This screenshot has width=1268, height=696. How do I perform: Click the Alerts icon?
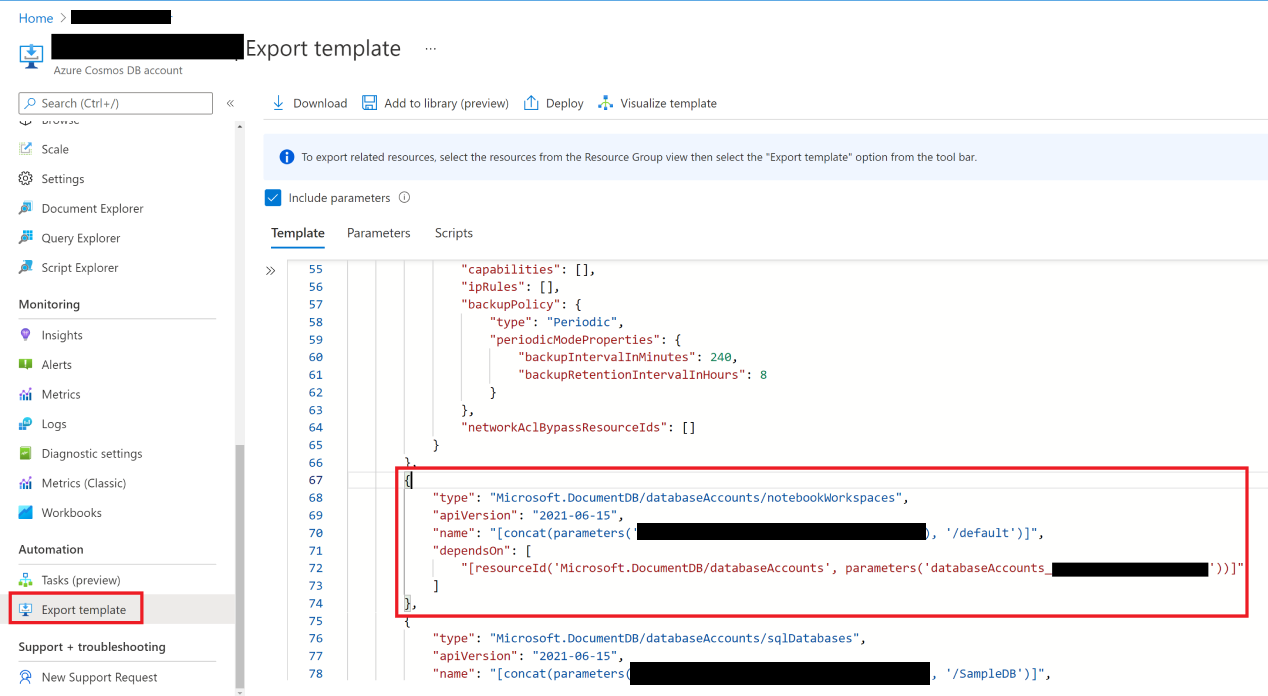26,365
